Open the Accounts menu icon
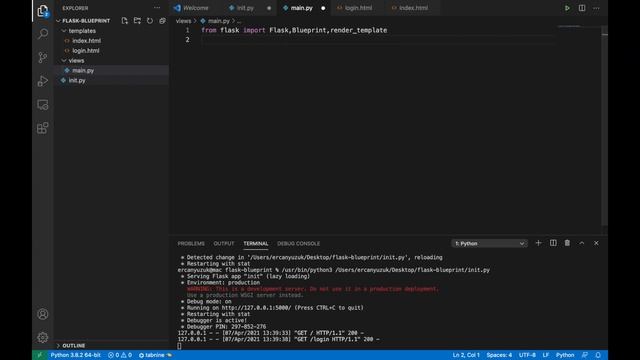Viewport: 640px width, 360px height. pyautogui.click(x=43, y=314)
